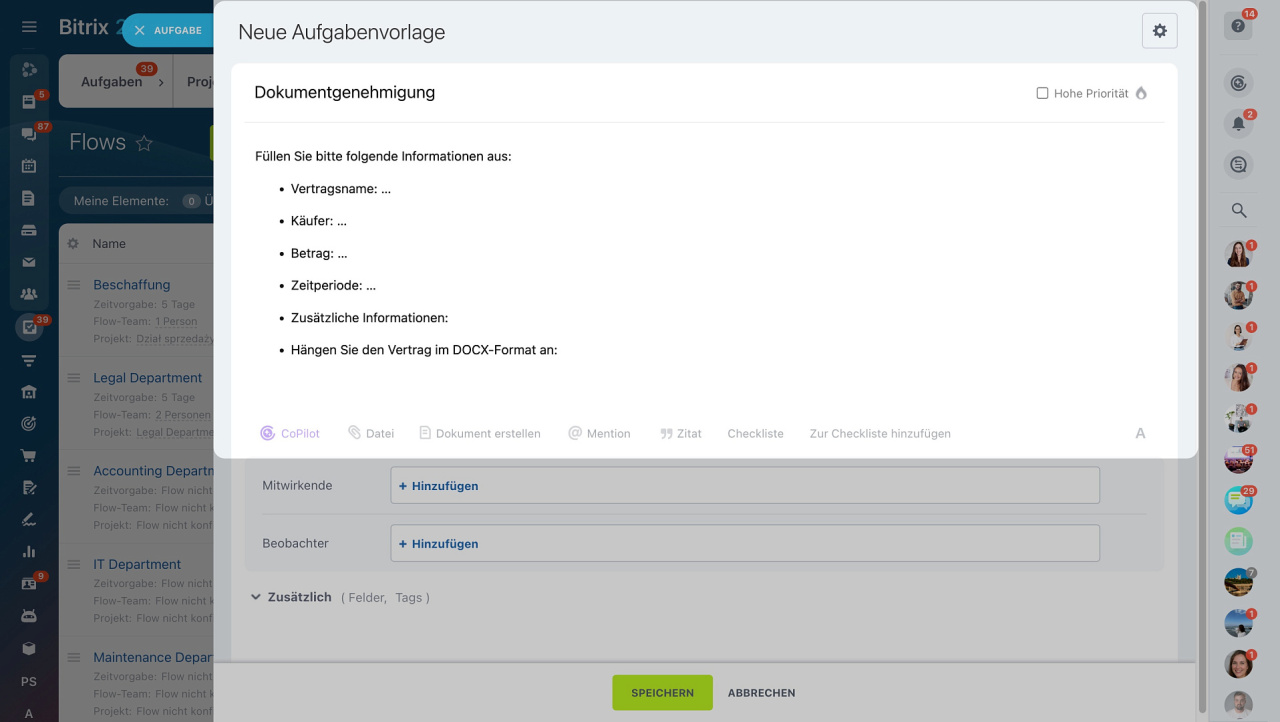1280x722 pixels.
Task: Open the hamburger main menu
Action: [29, 27]
